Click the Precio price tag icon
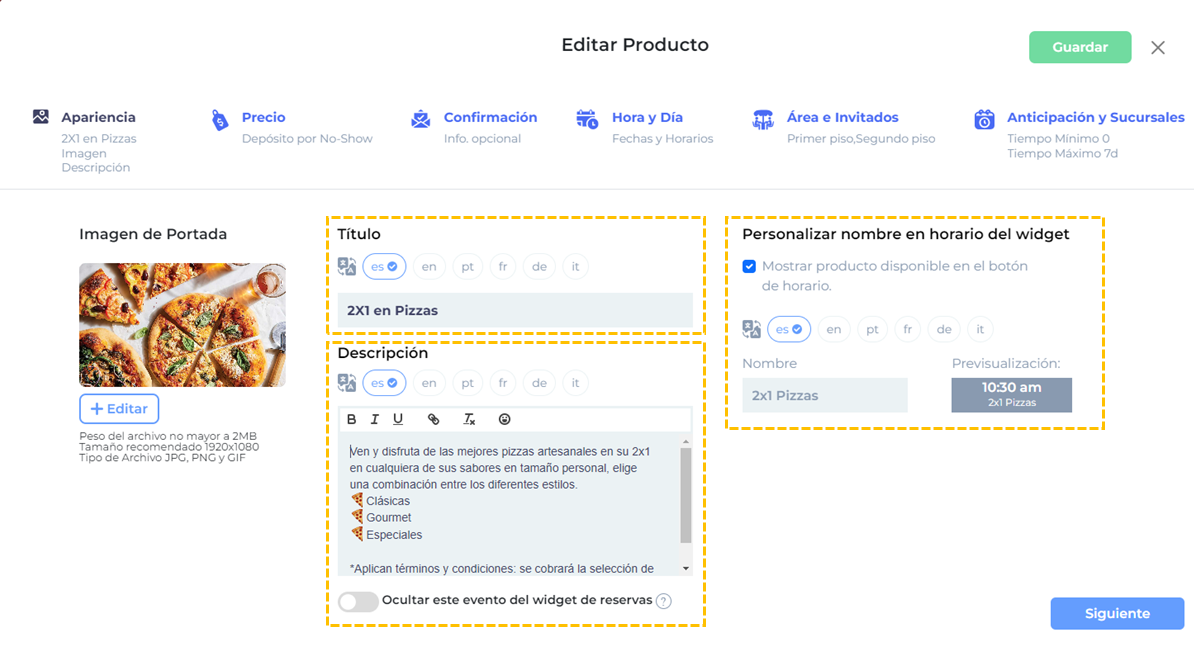The height and width of the screenshot is (647, 1194). click(x=219, y=120)
